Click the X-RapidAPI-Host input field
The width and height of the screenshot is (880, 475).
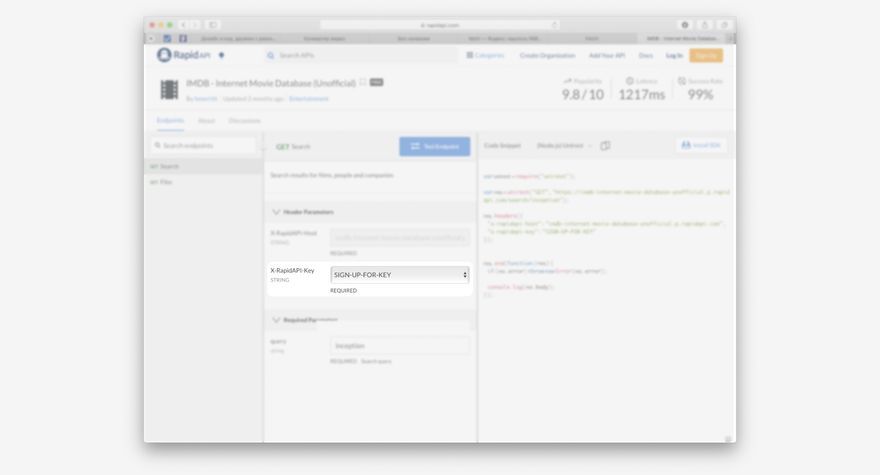400,238
